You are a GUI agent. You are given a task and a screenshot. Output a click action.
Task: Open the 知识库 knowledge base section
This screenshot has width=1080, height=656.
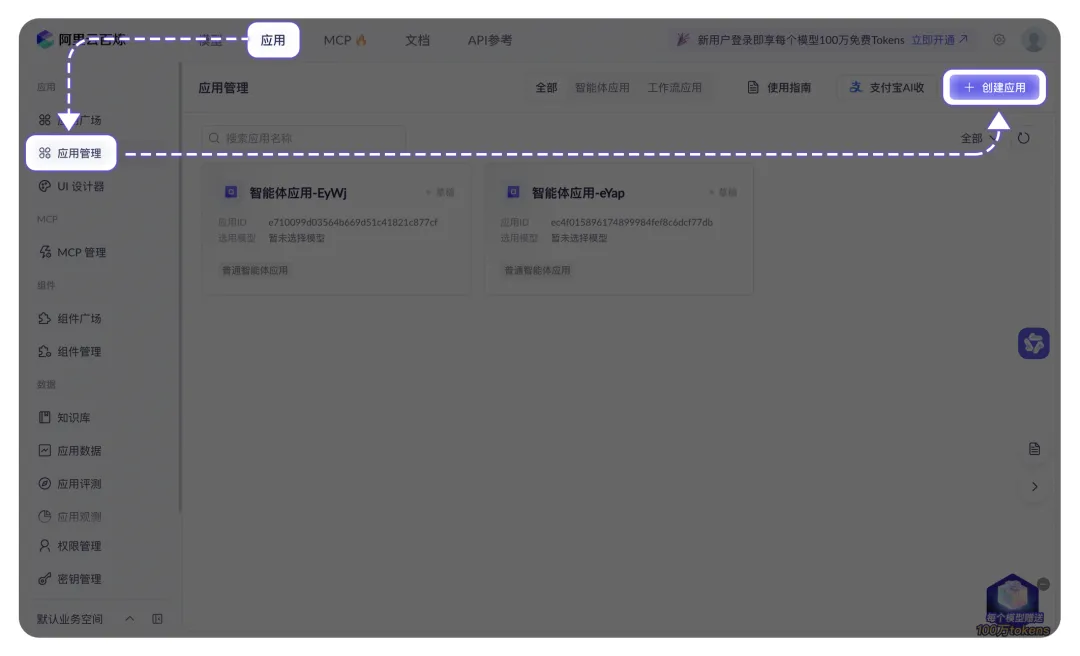click(68, 417)
